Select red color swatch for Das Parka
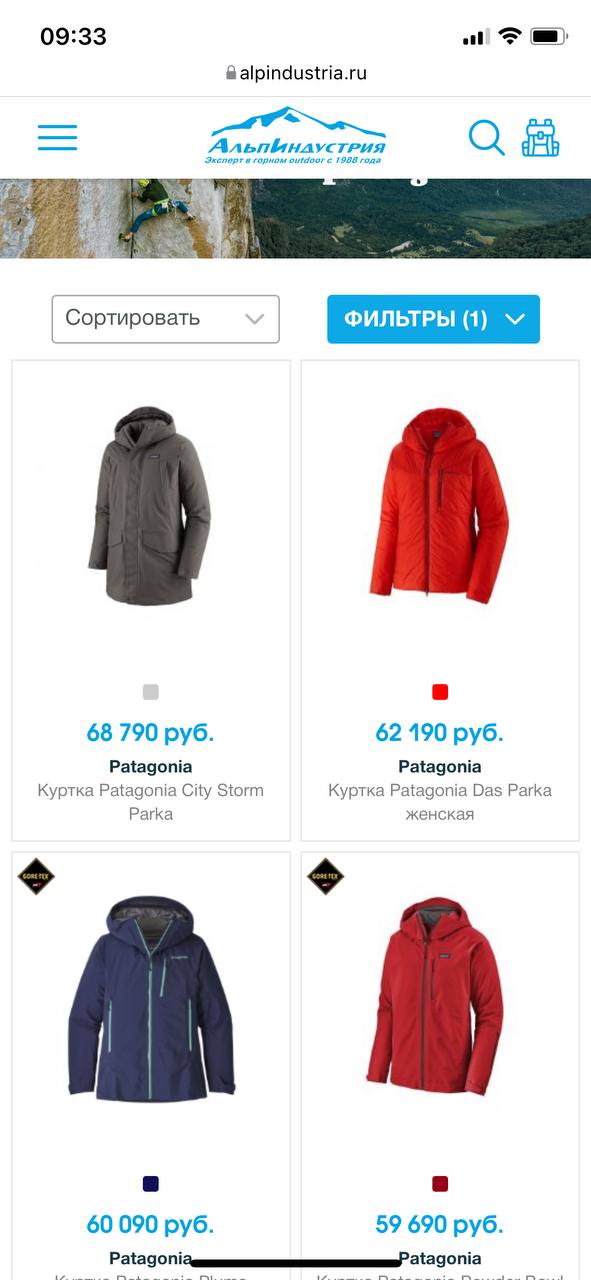The width and height of the screenshot is (591, 1280). pos(440,692)
